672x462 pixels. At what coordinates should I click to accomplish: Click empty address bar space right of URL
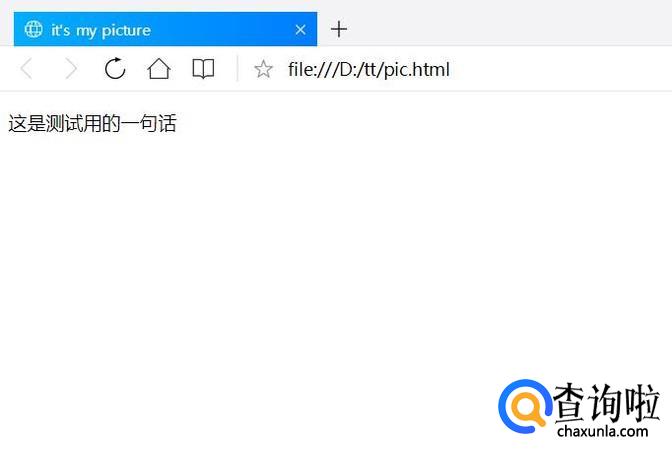click(557, 69)
